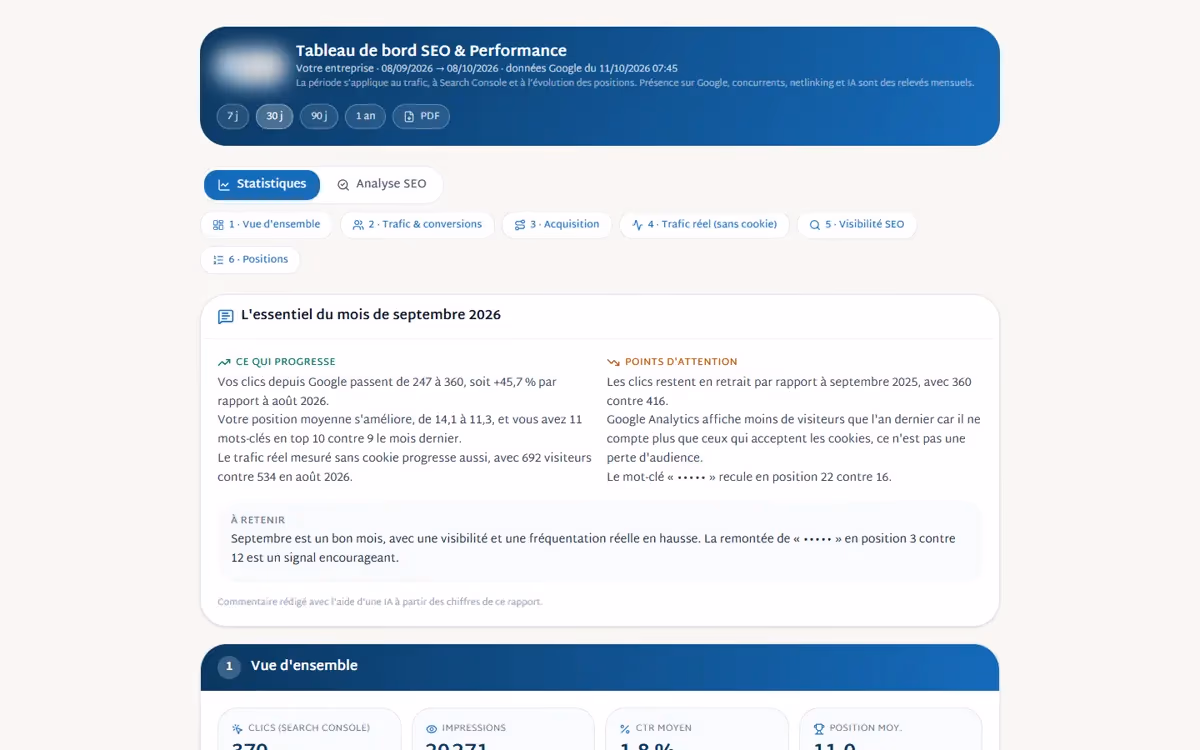This screenshot has height=750, width=1200.
Task: Click the file icon on PDF button
Action: point(409,117)
